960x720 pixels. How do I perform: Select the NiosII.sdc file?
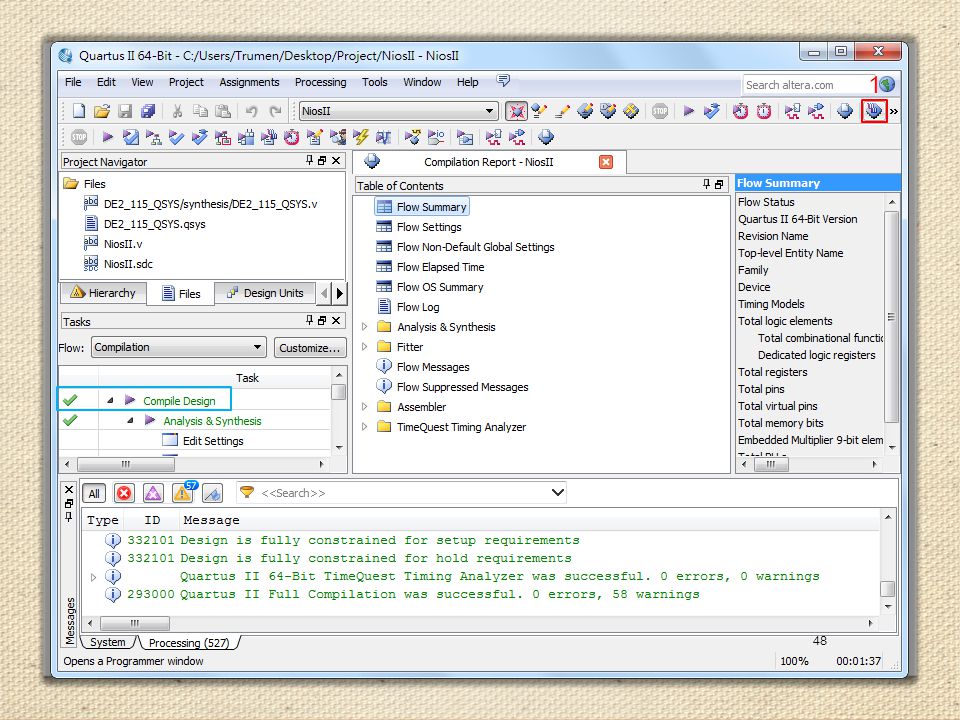pyautogui.click(x=128, y=264)
